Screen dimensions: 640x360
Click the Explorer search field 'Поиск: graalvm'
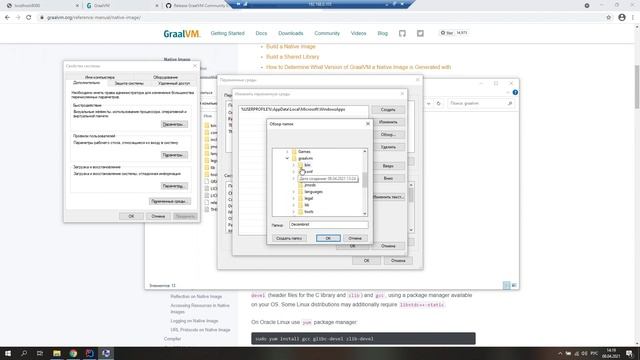coord(480,104)
